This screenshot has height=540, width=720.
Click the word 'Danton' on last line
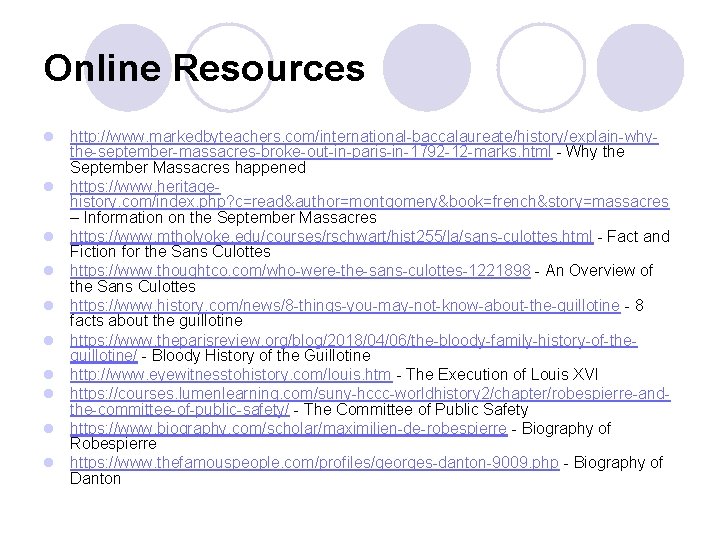96,478
